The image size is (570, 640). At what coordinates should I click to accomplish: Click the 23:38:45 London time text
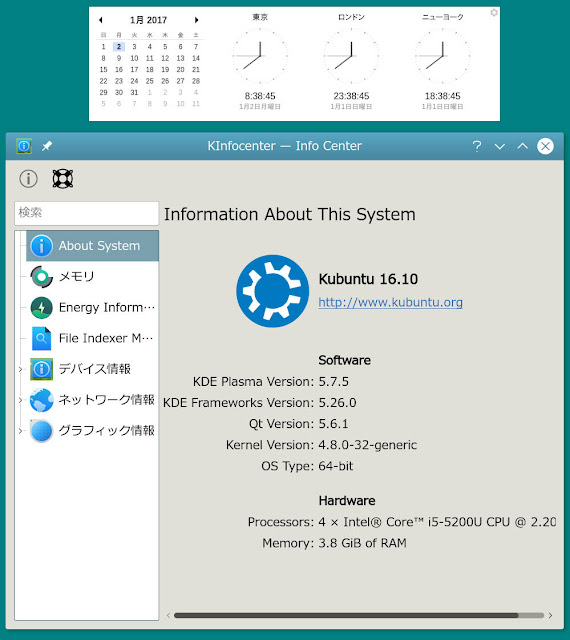[351, 96]
